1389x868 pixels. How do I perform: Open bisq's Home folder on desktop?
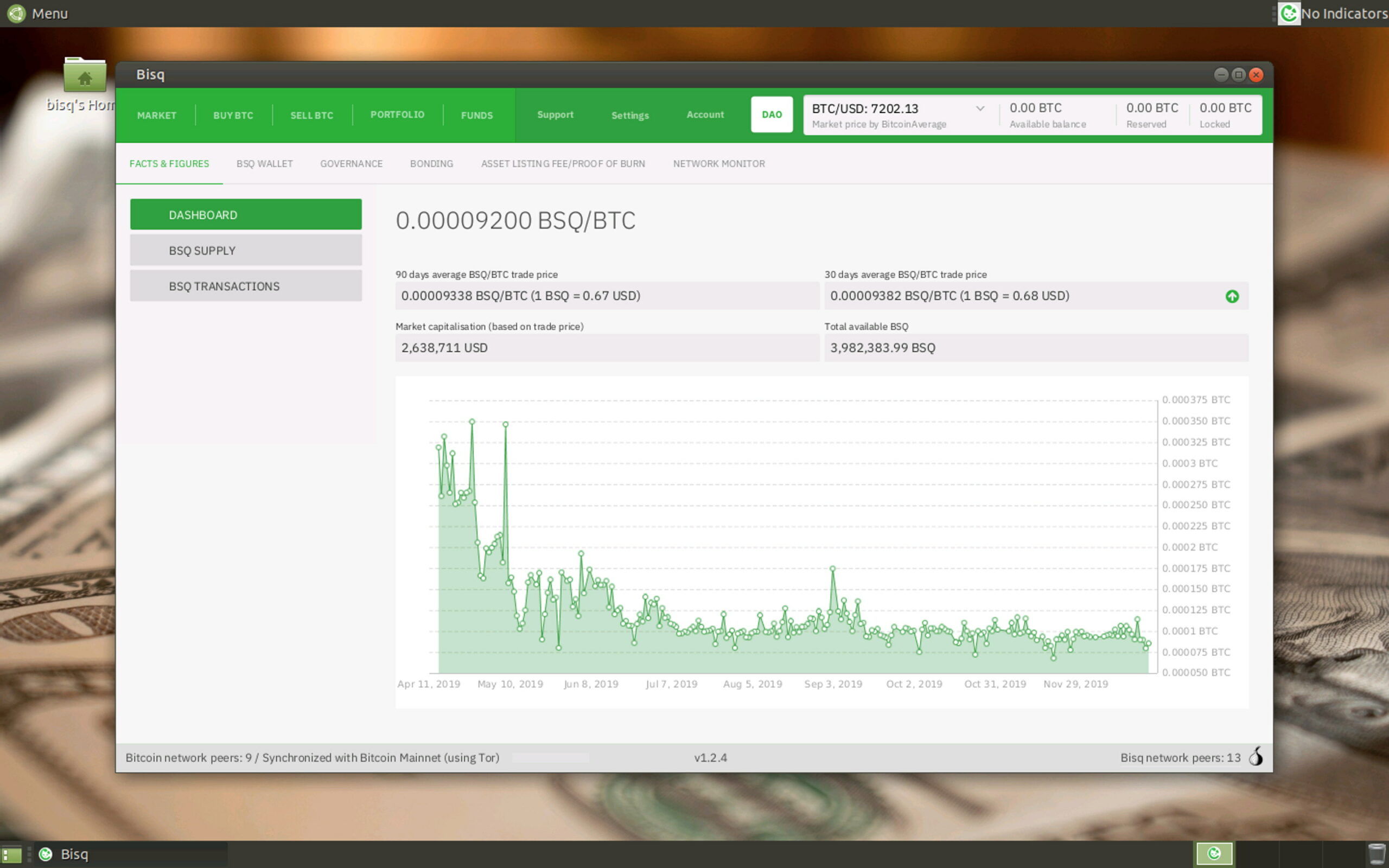pos(85,75)
